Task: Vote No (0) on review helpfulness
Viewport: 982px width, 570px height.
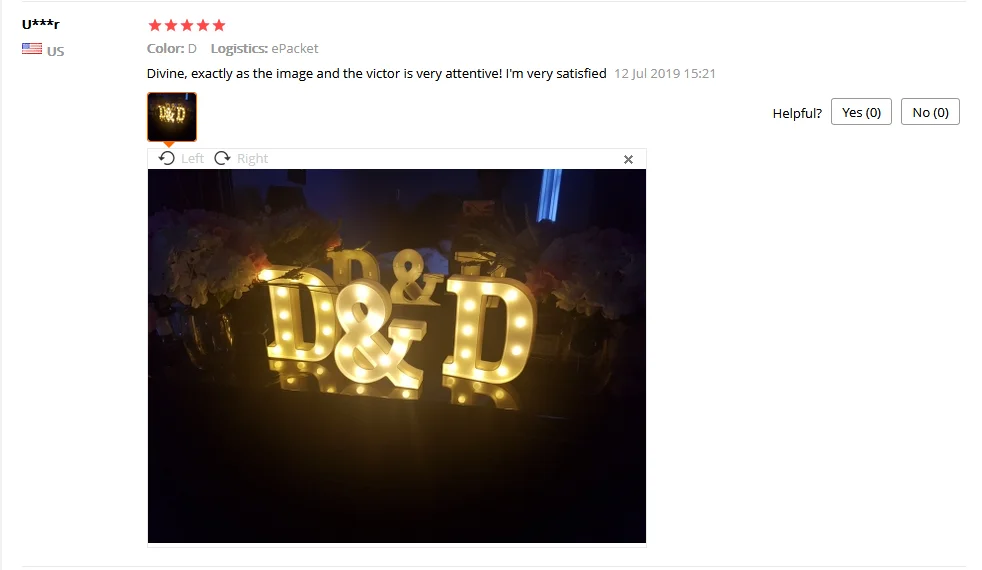Action: click(930, 112)
